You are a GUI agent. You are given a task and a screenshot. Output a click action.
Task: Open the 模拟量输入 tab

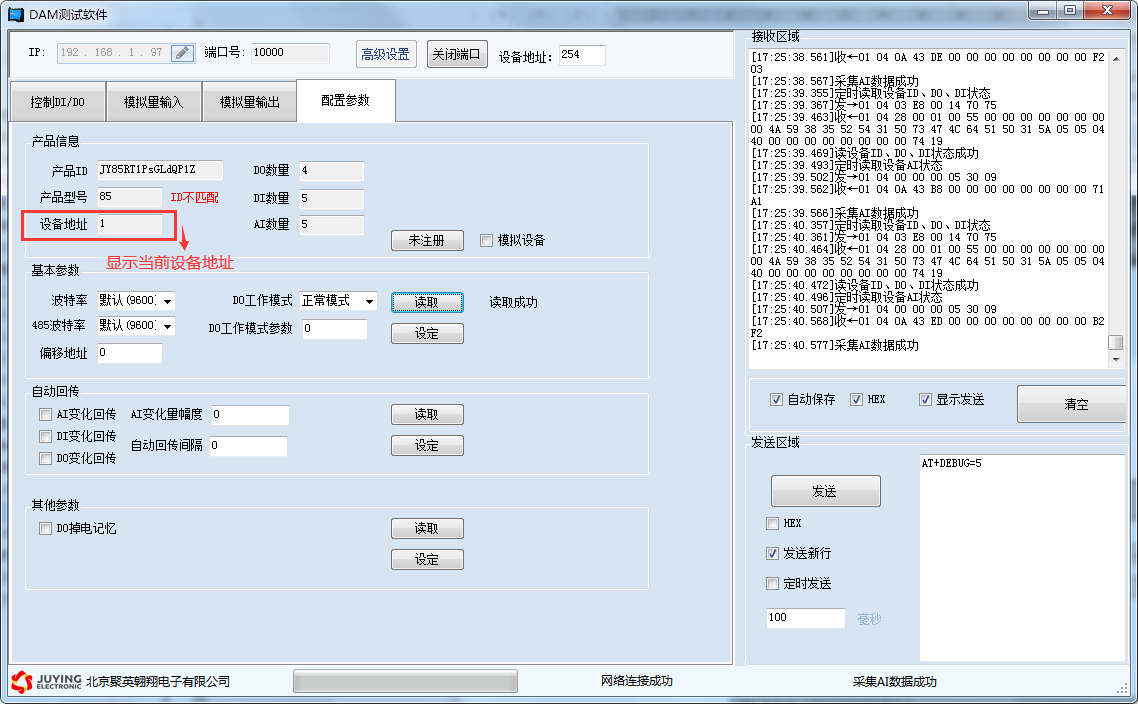tap(153, 102)
